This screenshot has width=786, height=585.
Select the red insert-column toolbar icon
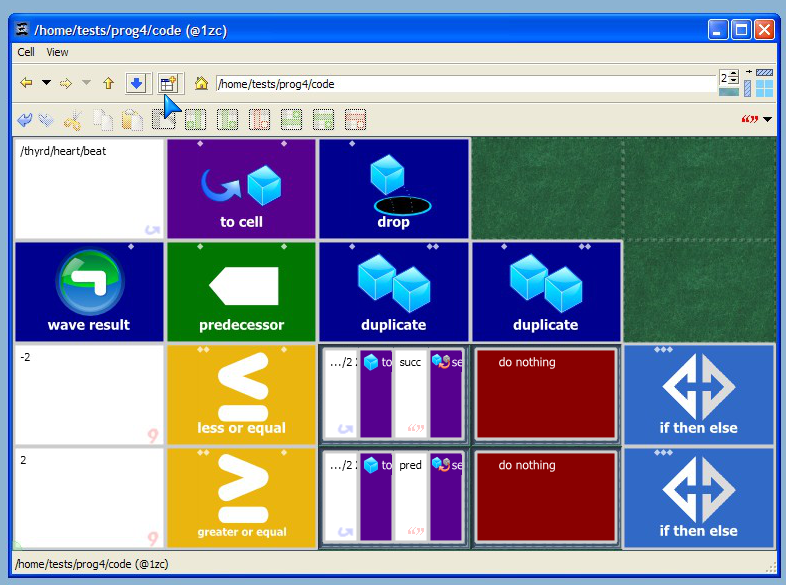259,120
